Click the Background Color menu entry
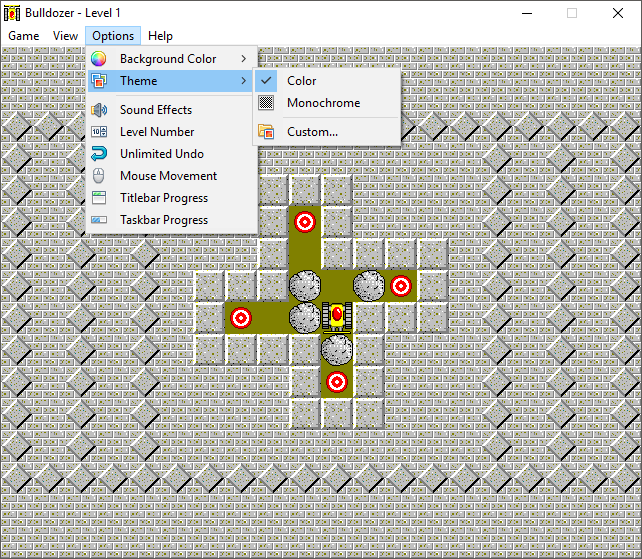Image resolution: width=642 pixels, height=559 pixels. [172, 59]
